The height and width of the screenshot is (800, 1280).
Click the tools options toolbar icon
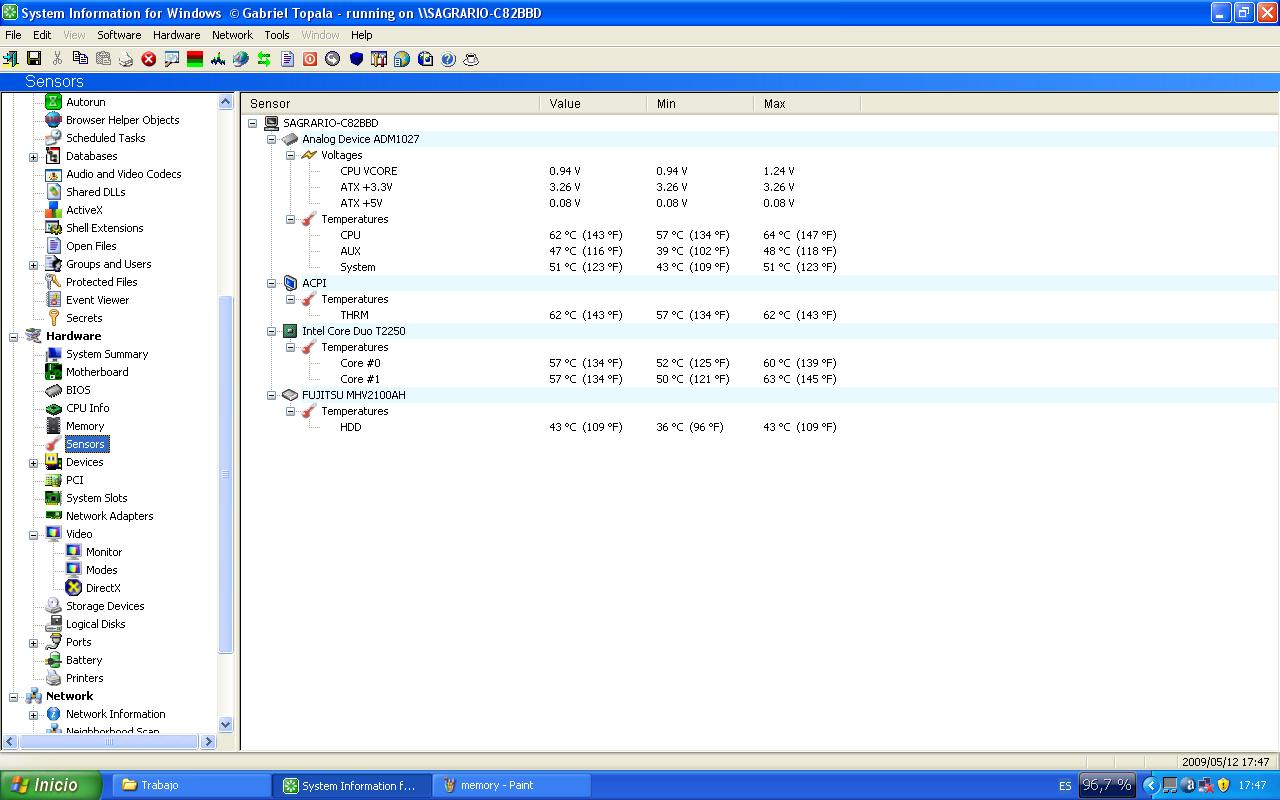tap(379, 59)
